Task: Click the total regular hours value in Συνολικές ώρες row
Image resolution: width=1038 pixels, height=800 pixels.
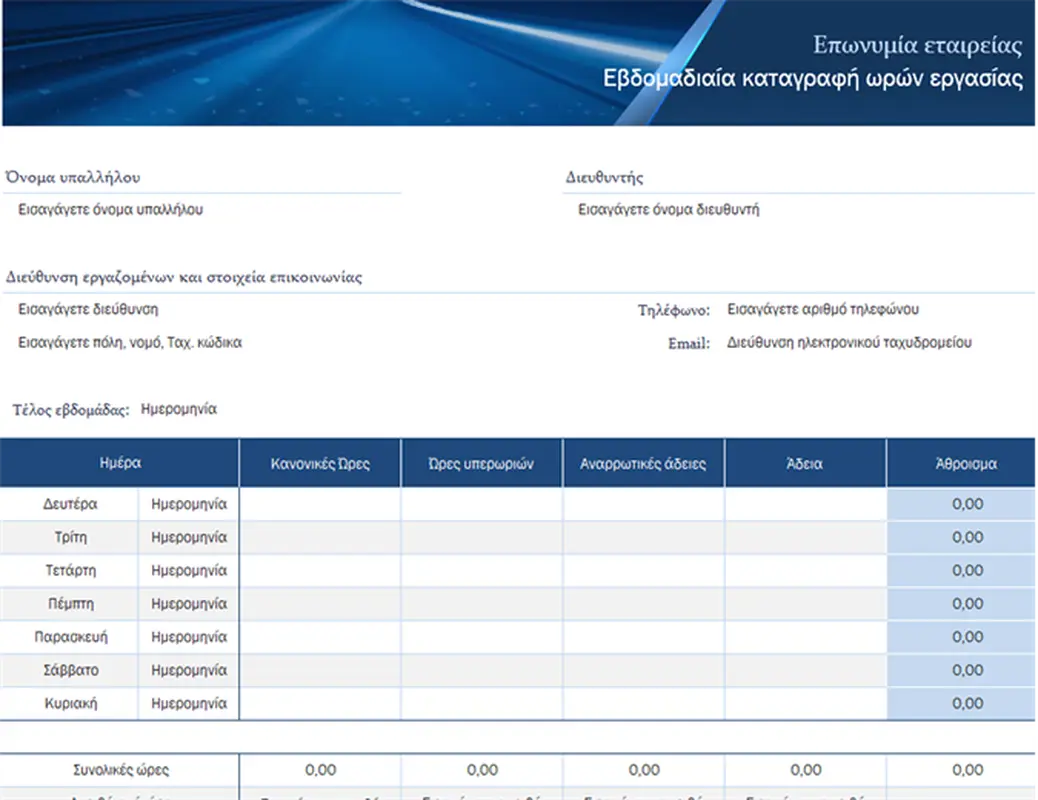Action: click(x=320, y=770)
